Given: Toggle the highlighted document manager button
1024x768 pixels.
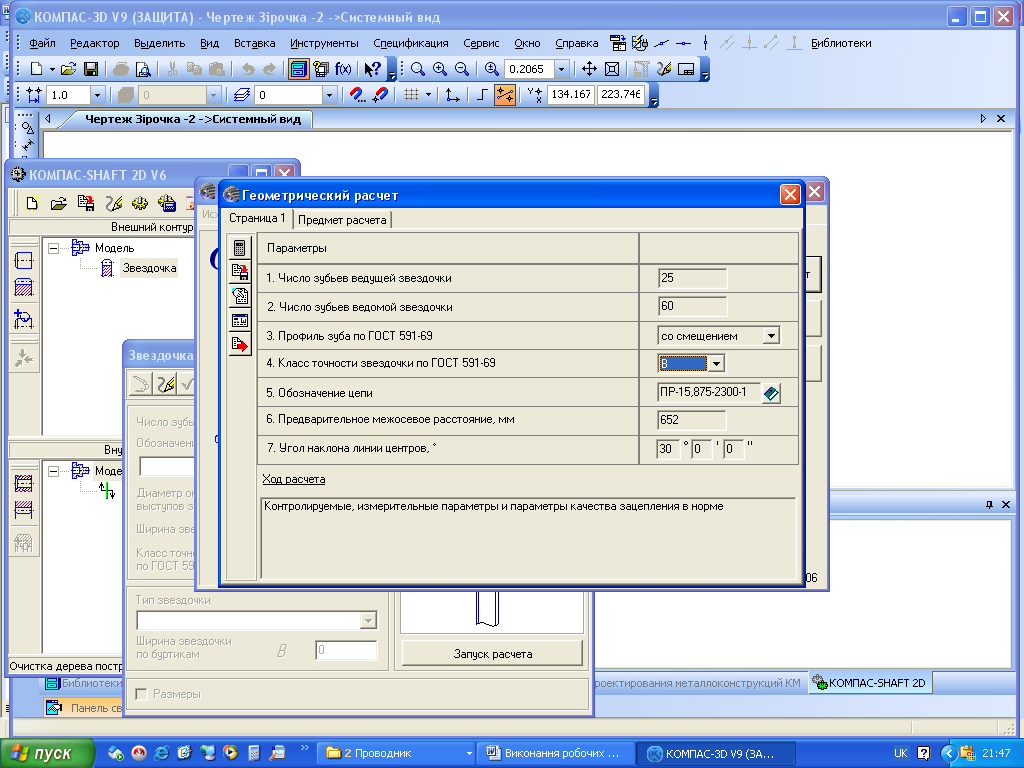Looking at the screenshot, I should (298, 69).
